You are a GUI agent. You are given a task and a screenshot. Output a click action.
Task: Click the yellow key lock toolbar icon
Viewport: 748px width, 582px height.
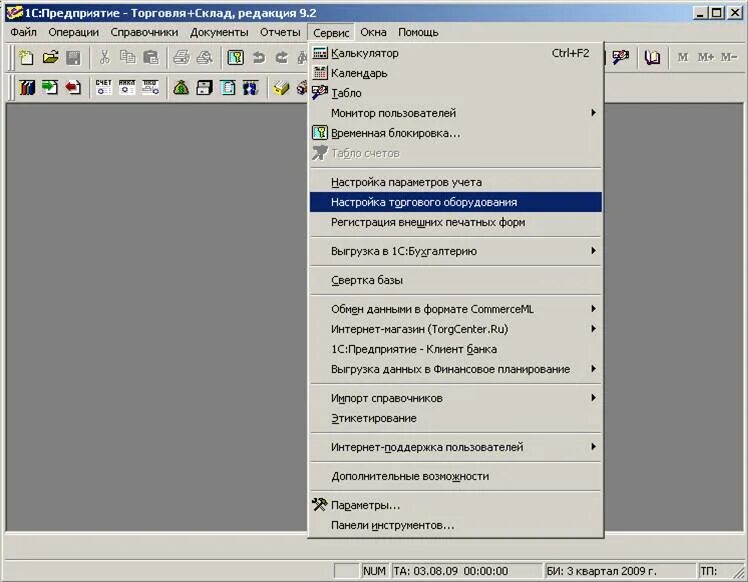[236, 58]
